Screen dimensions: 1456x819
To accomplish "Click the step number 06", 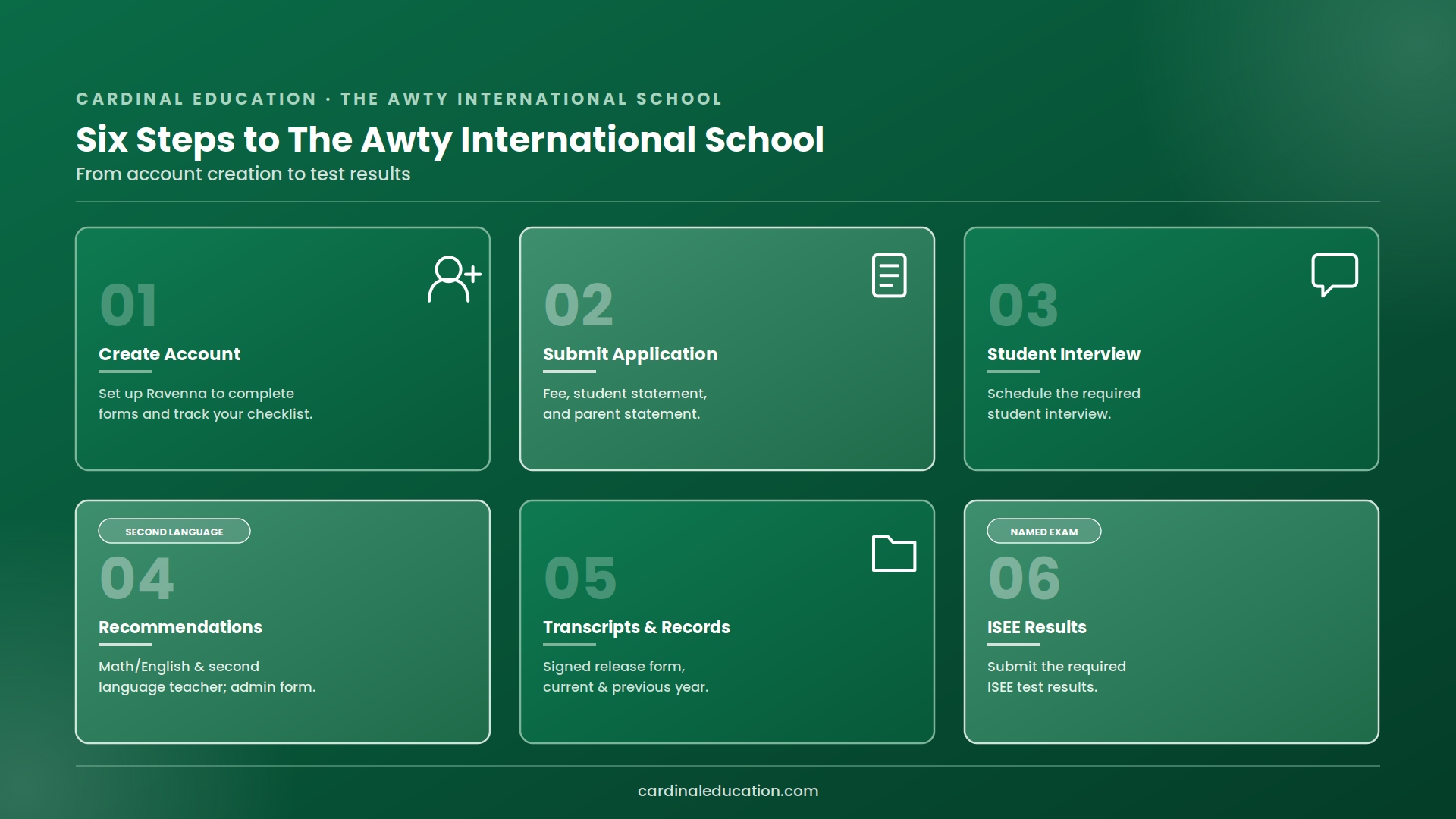I will pos(1025,579).
